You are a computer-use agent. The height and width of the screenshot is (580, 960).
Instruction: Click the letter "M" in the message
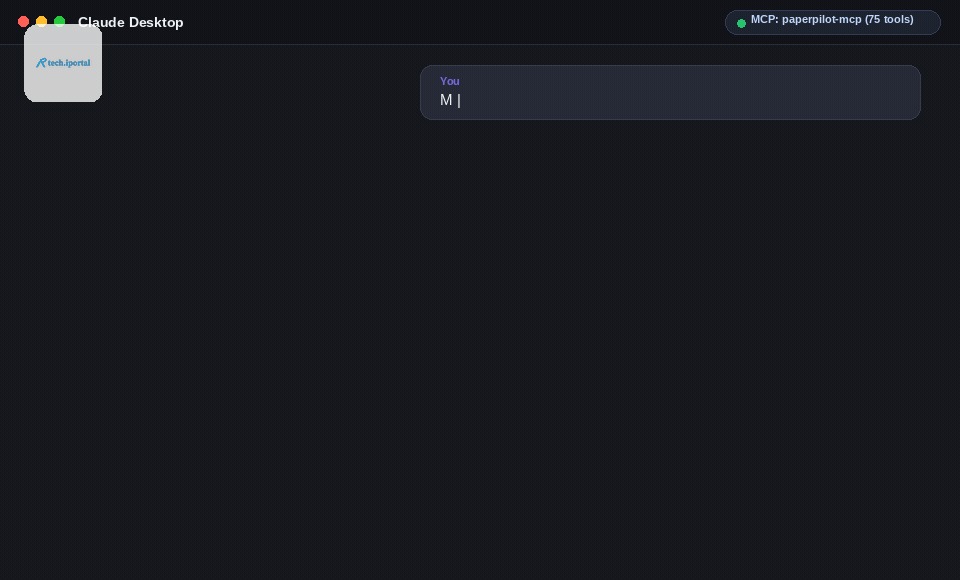(x=446, y=100)
